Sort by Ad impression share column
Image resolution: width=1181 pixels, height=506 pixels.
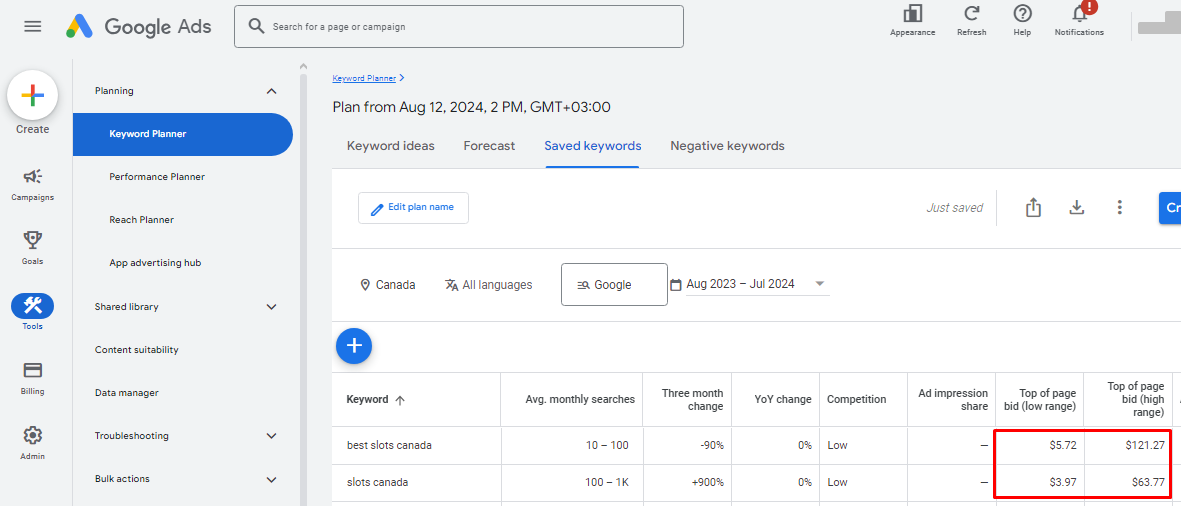[x=953, y=400]
